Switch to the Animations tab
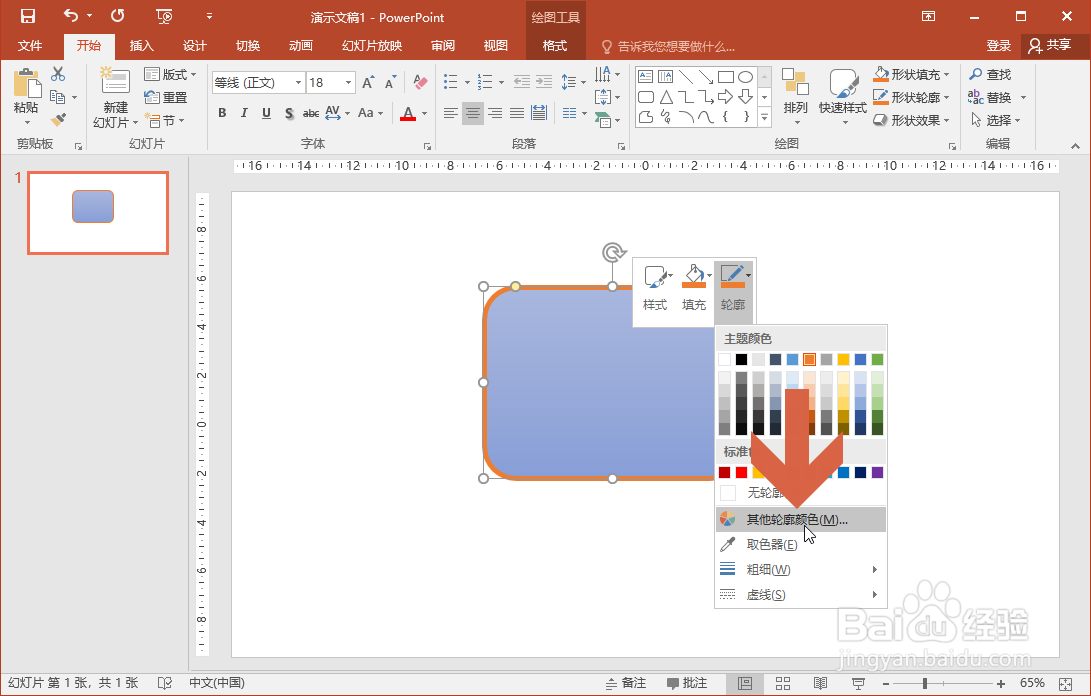Image resolution: width=1091 pixels, height=696 pixels. [301, 46]
